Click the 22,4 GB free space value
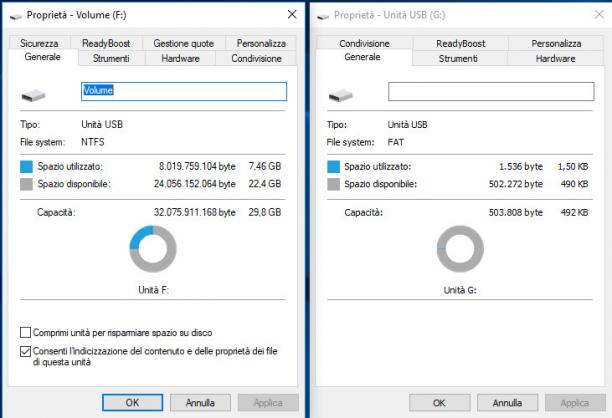This screenshot has height=418, width=612. [x=265, y=184]
